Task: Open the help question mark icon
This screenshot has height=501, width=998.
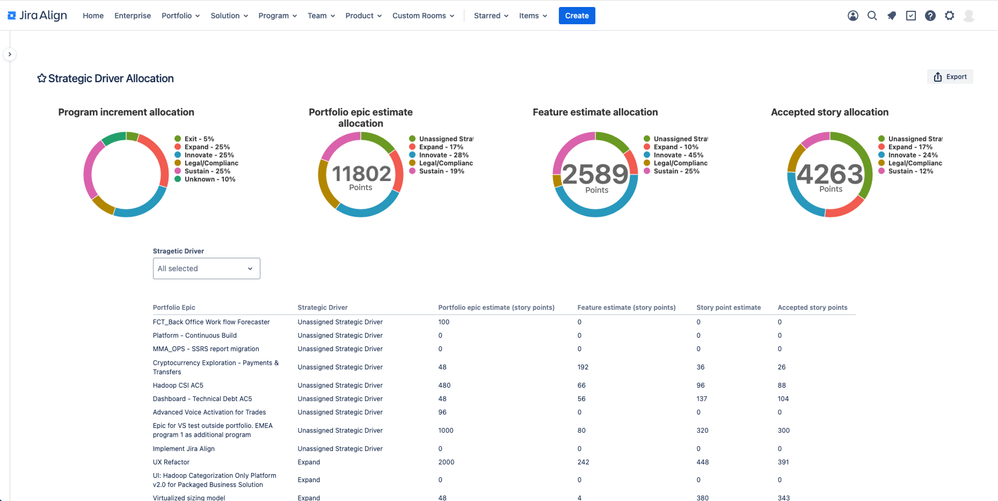Action: tap(930, 16)
